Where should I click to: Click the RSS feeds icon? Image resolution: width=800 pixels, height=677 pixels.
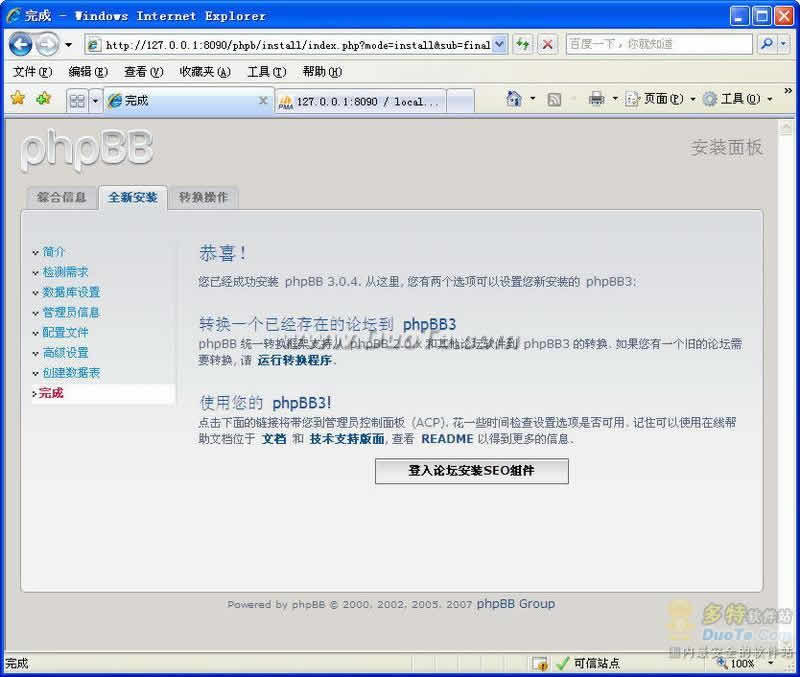point(554,99)
